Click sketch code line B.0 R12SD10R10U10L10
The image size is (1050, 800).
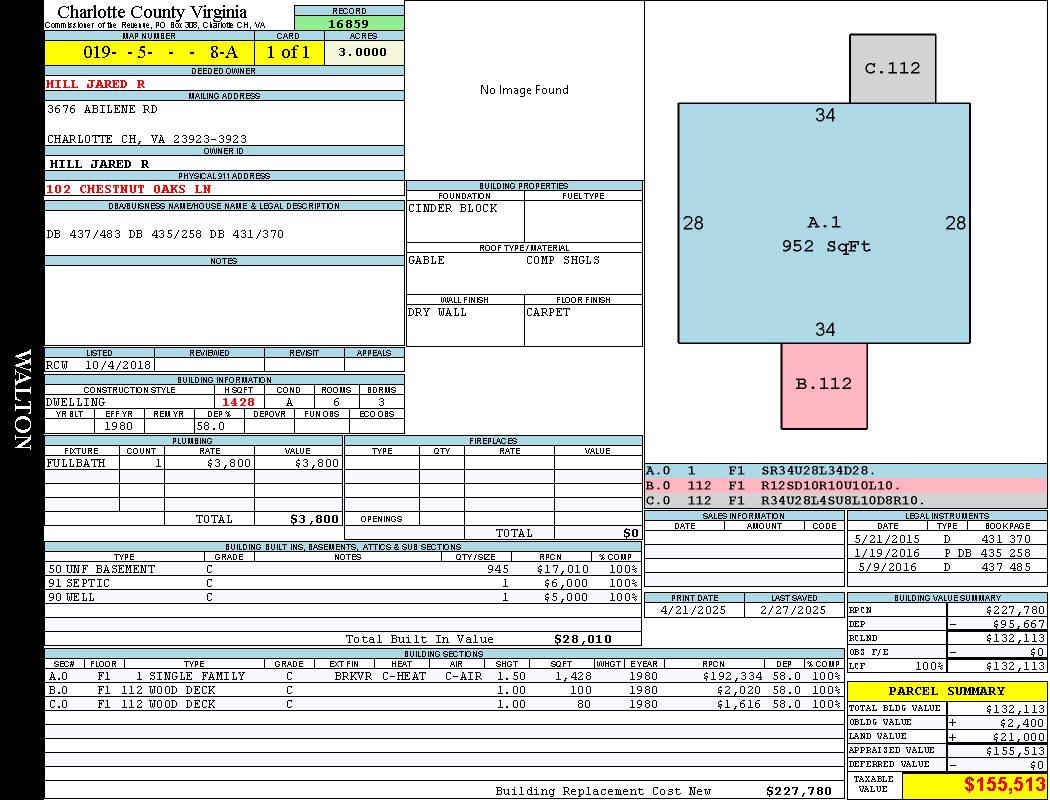pyautogui.click(x=846, y=485)
